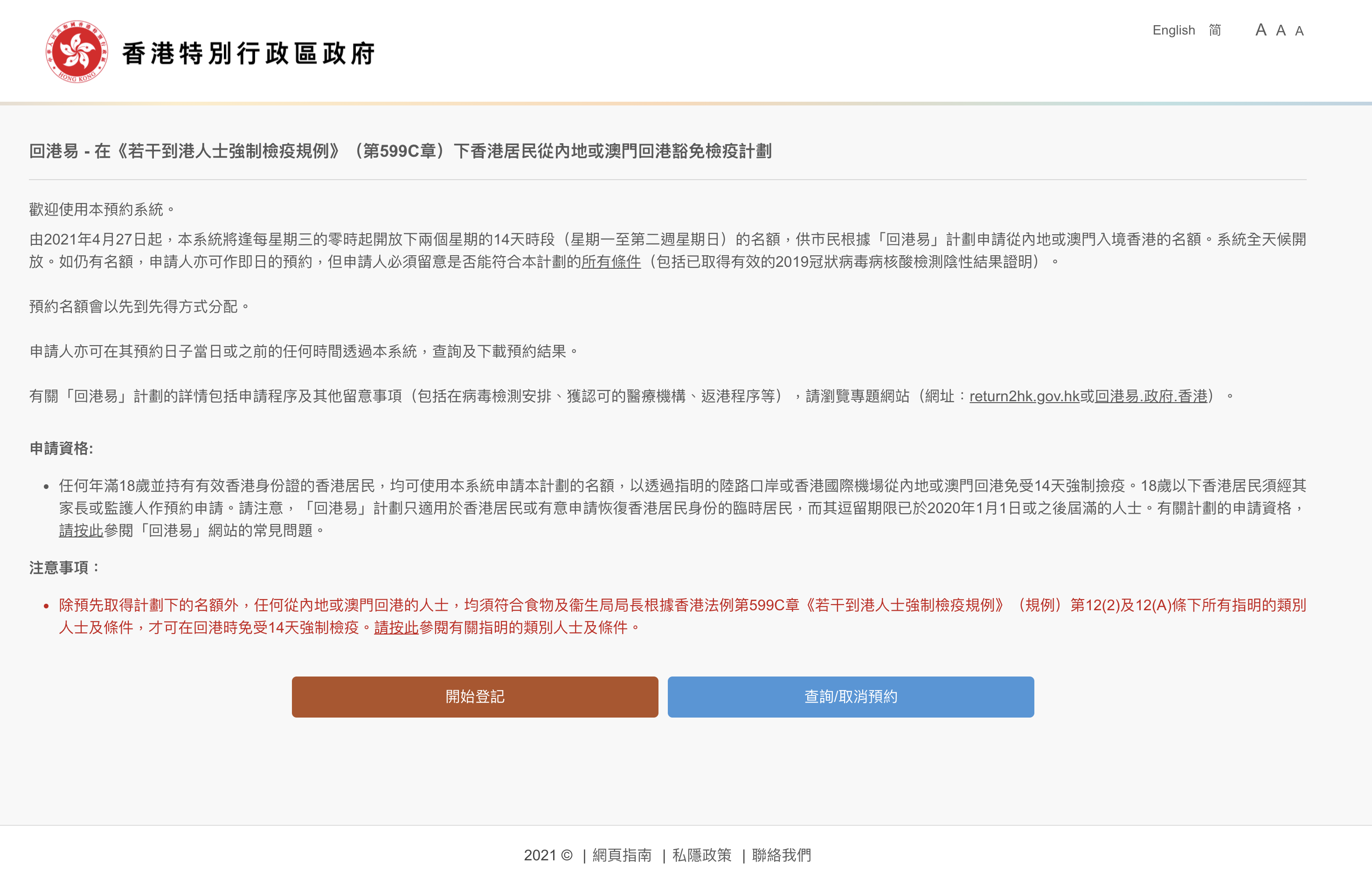Screen dimensions: 1372x879
Task: Click the Hong Kong SAR emblem logo
Action: click(76, 51)
